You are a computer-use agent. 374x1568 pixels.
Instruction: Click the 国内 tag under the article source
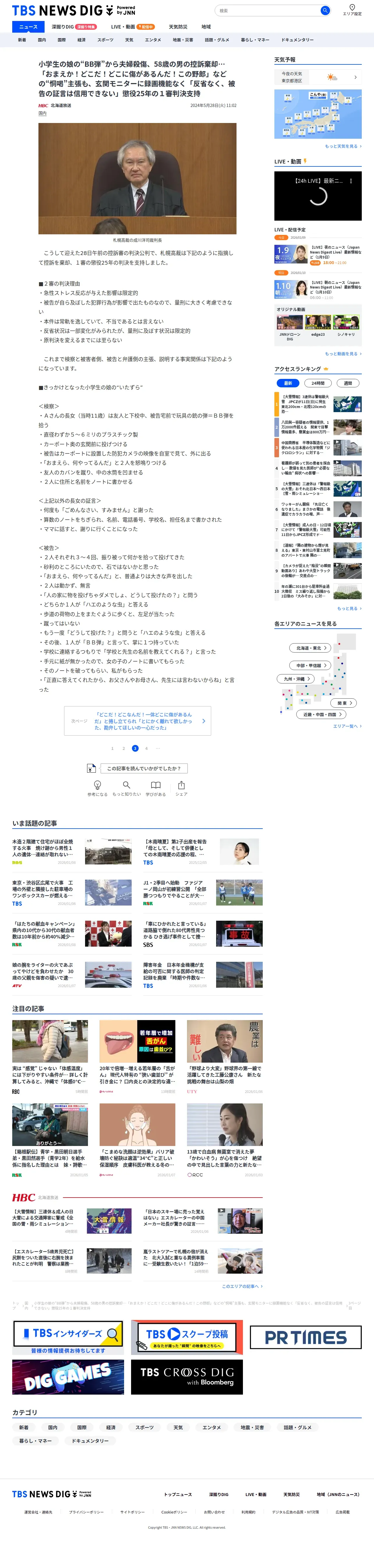(x=43, y=113)
